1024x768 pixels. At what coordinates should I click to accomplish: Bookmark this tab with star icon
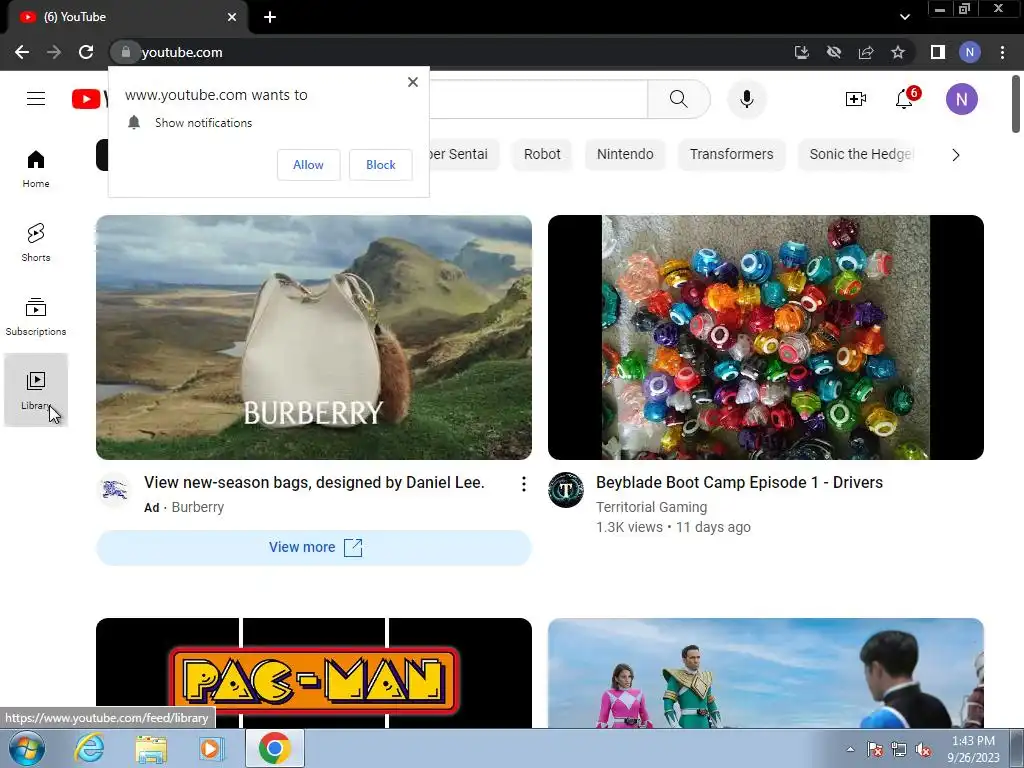pyautogui.click(x=898, y=52)
